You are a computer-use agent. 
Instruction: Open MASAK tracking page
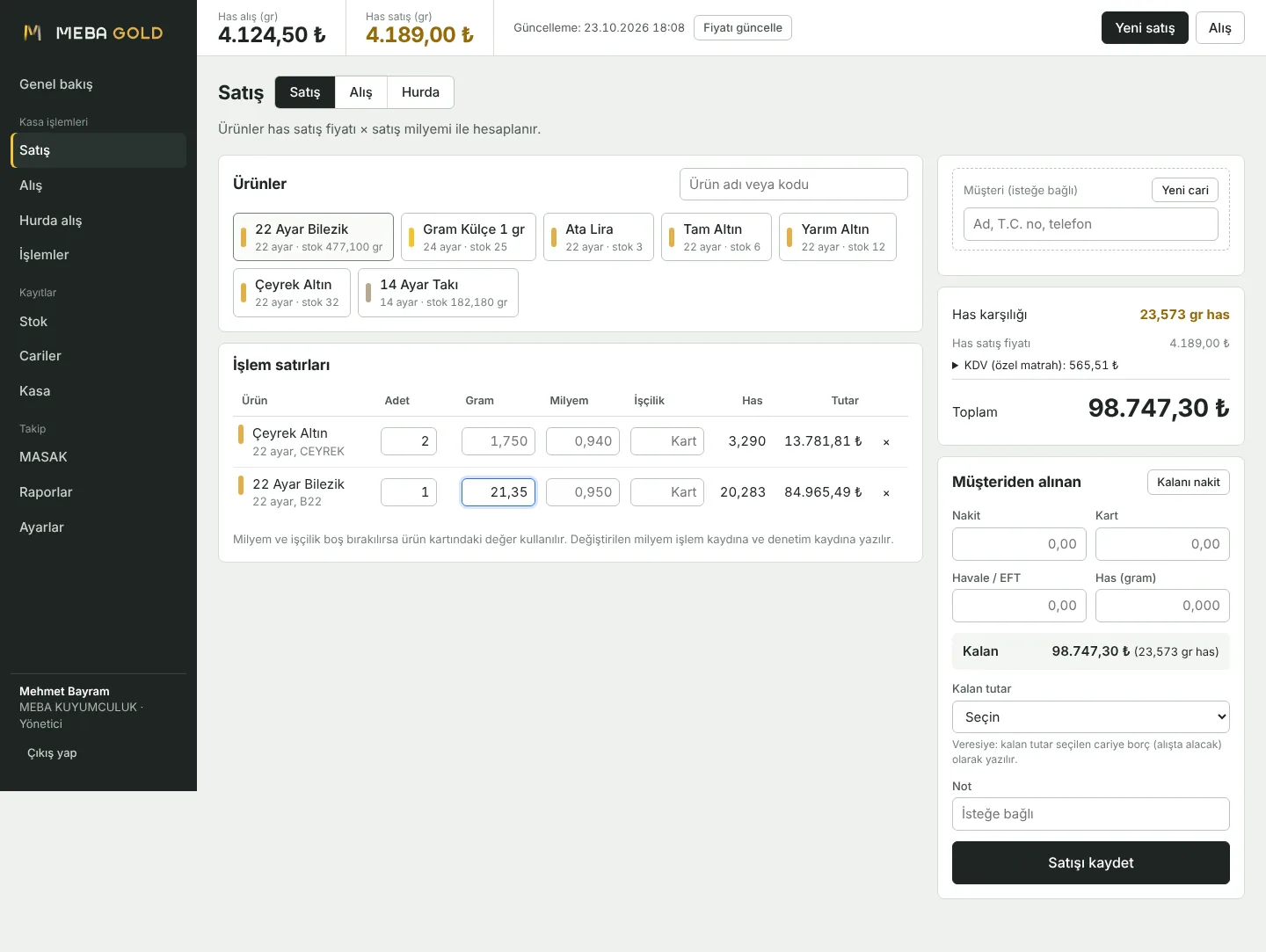click(x=98, y=457)
